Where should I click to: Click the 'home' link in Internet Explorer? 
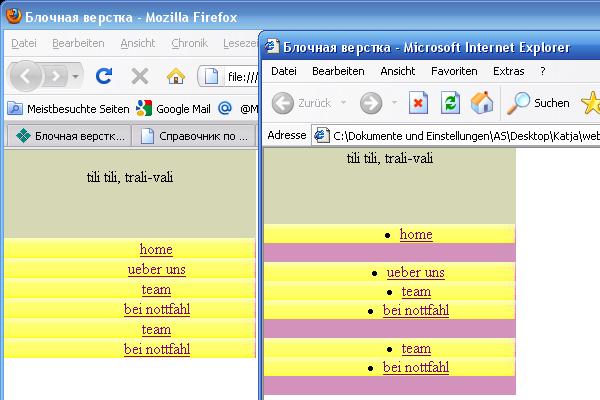point(416,234)
